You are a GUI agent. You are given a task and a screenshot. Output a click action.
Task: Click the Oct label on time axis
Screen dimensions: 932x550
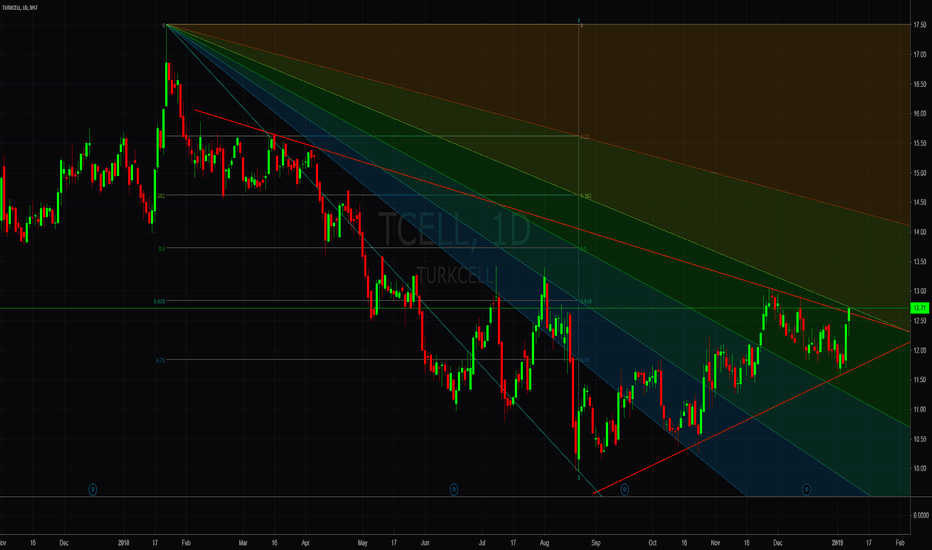pos(653,543)
